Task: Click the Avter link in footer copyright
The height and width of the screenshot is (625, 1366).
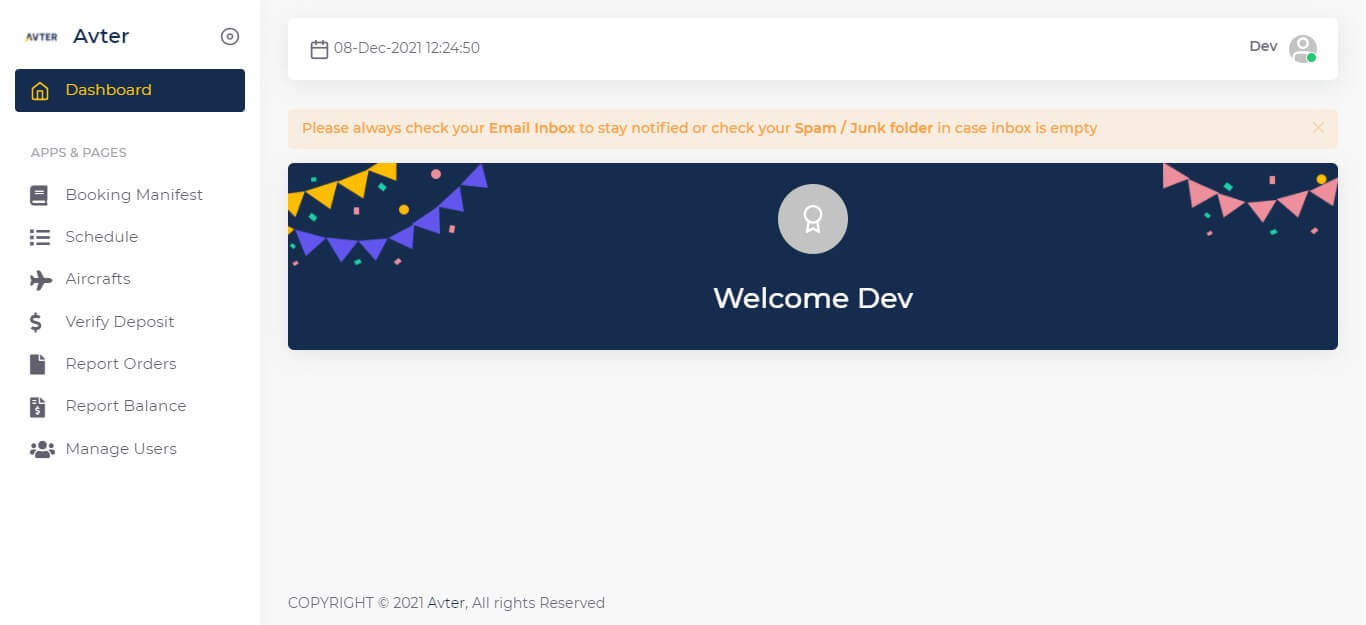Action: 446,603
